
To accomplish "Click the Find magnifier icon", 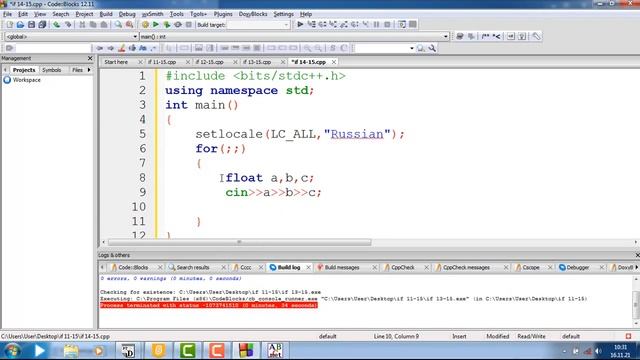I will coord(118,24).
